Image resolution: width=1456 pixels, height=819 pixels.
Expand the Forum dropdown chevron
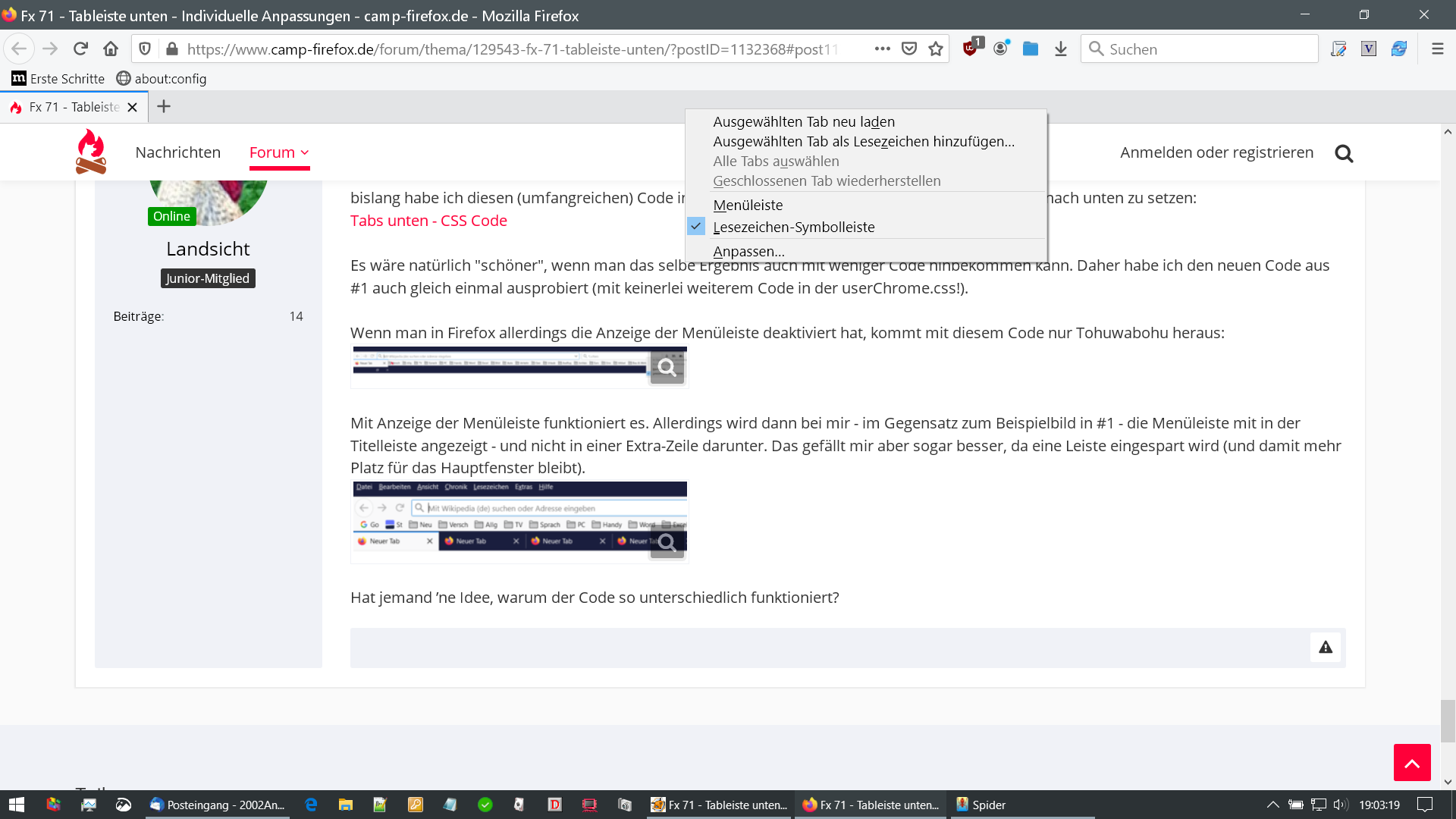[x=305, y=153]
